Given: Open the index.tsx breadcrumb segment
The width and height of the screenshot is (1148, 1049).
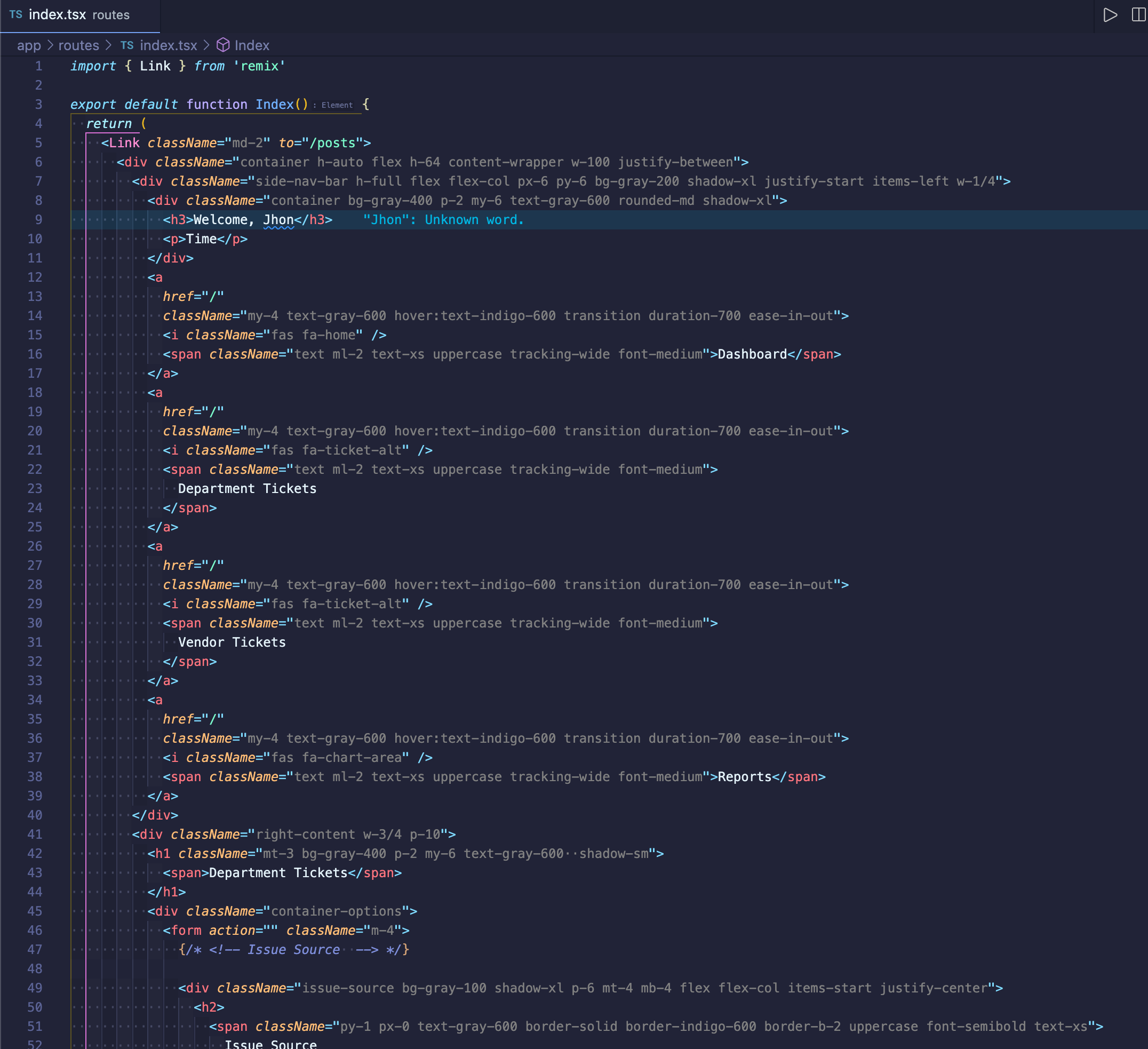Looking at the screenshot, I should coord(169,45).
